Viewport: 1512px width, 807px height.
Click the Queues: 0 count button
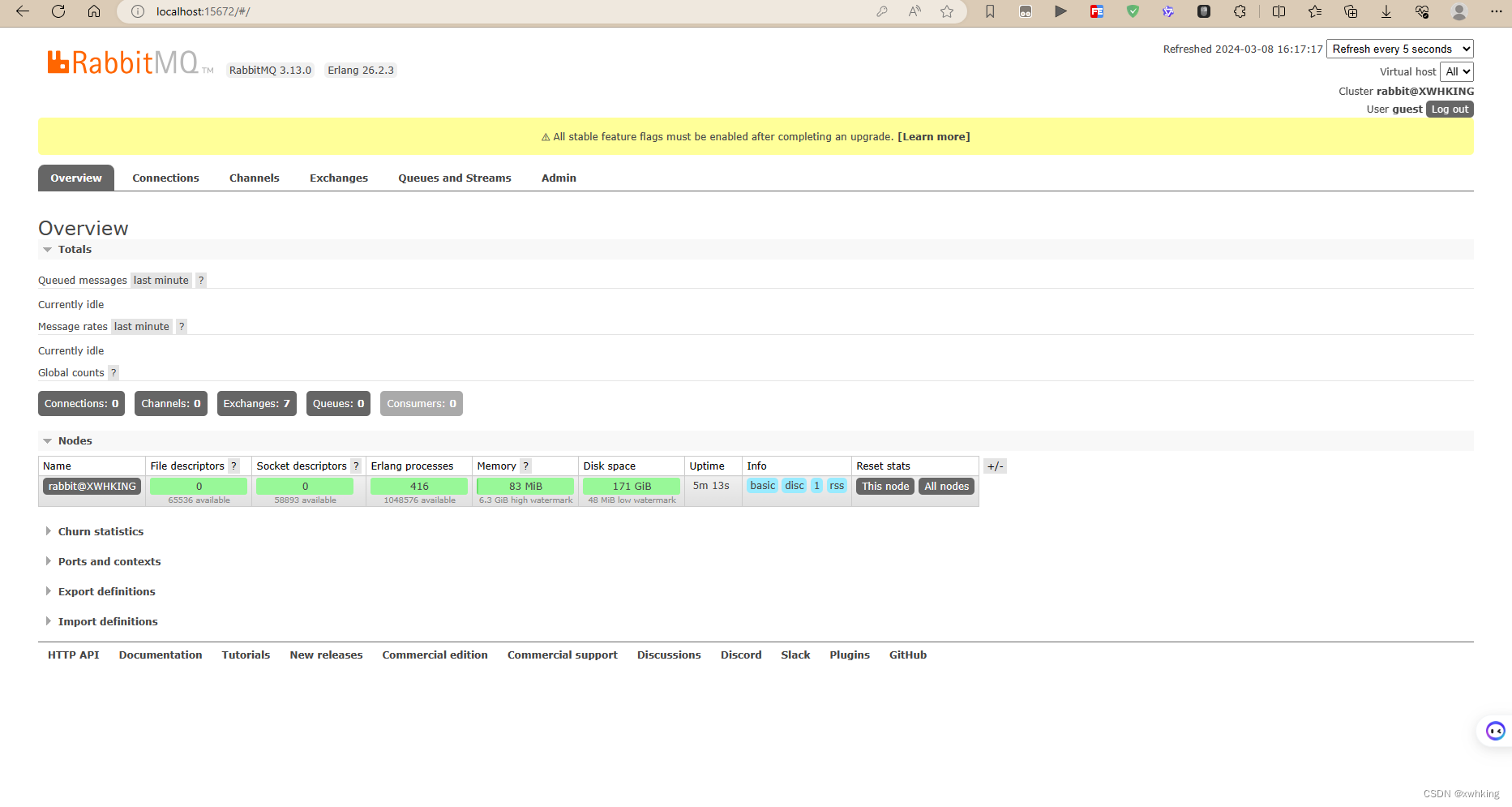(x=338, y=404)
